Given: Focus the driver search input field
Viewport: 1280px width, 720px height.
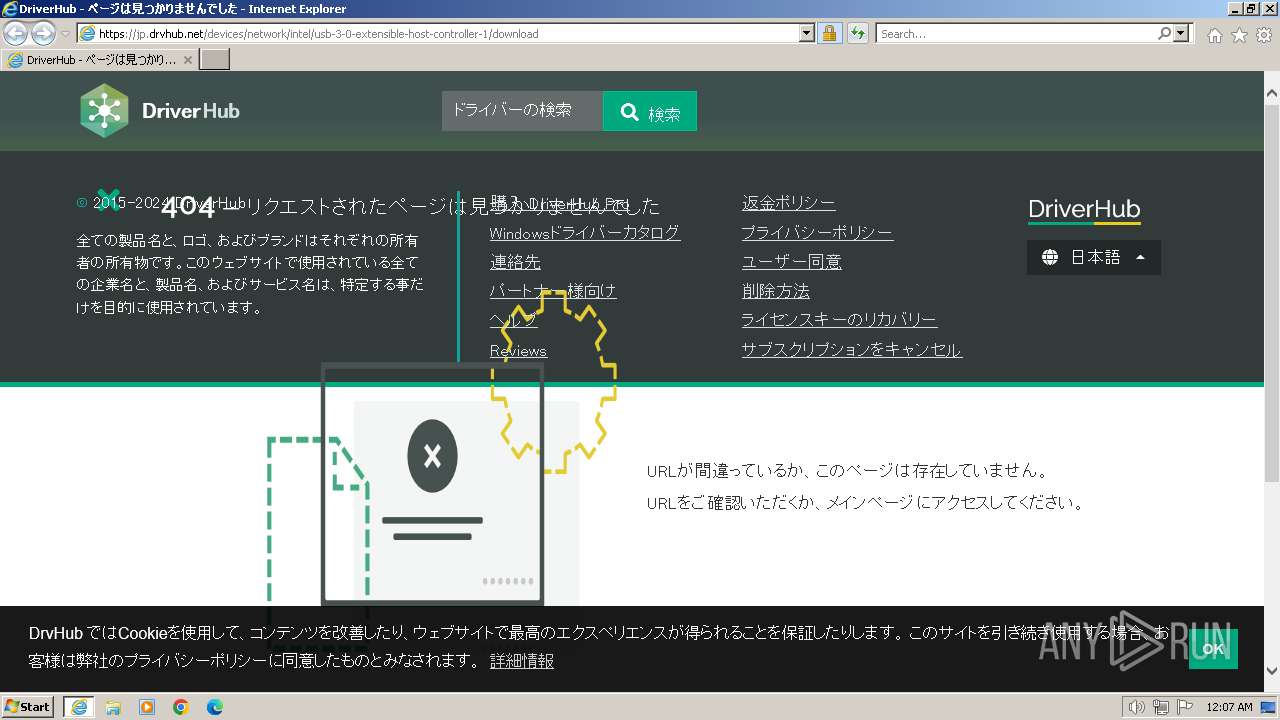Looking at the screenshot, I should tap(522, 111).
